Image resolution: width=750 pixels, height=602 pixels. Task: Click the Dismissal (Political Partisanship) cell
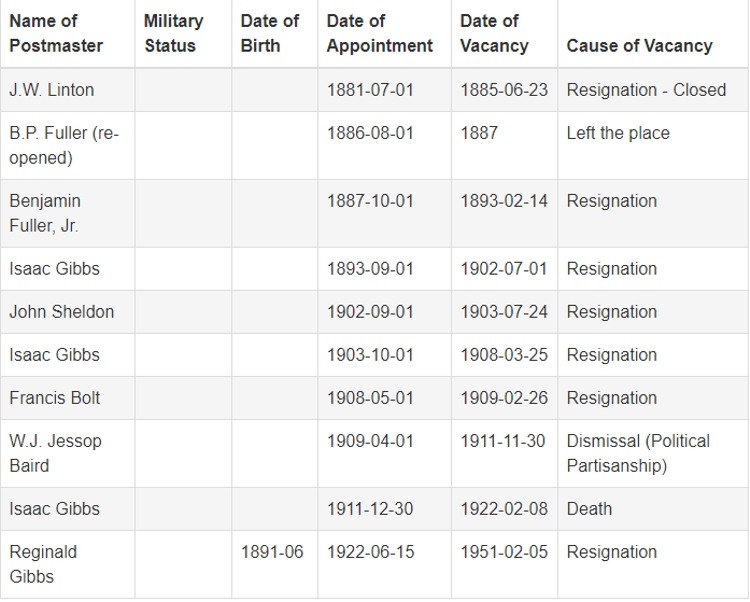pyautogui.click(x=653, y=453)
